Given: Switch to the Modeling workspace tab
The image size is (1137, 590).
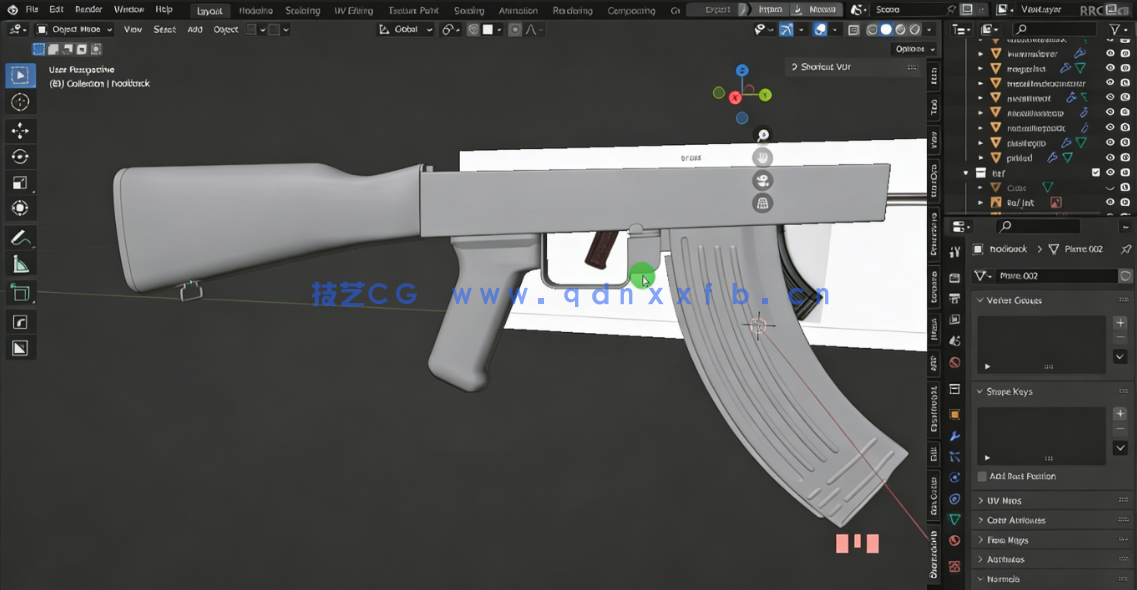Looking at the screenshot, I should [x=255, y=10].
